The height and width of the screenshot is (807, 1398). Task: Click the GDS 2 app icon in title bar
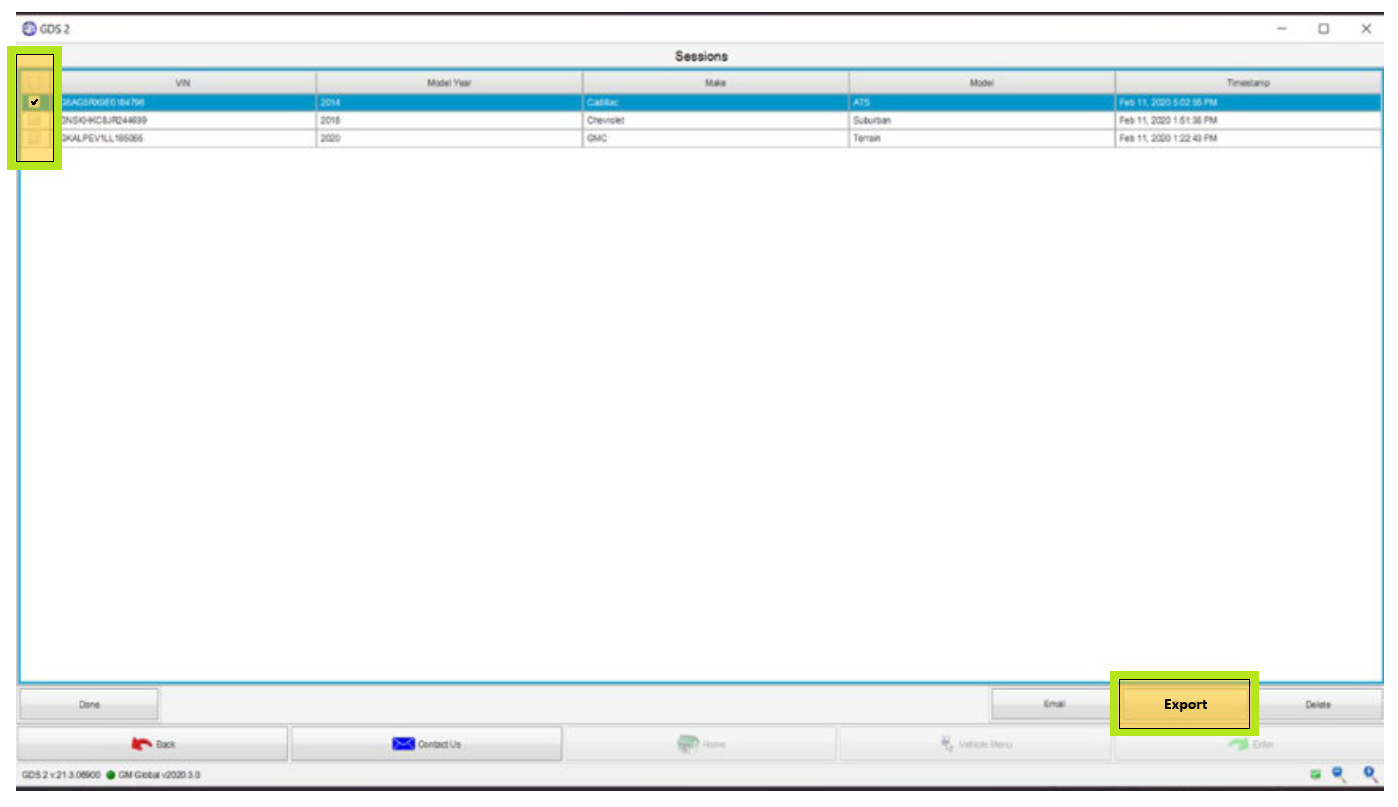(x=28, y=29)
